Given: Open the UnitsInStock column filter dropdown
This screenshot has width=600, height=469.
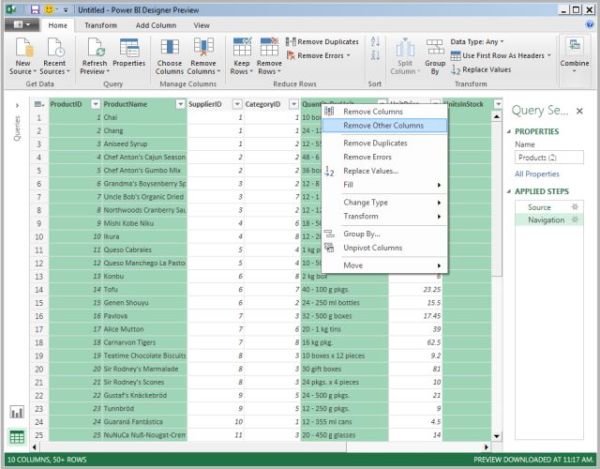Looking at the screenshot, I should pyautogui.click(x=498, y=104).
